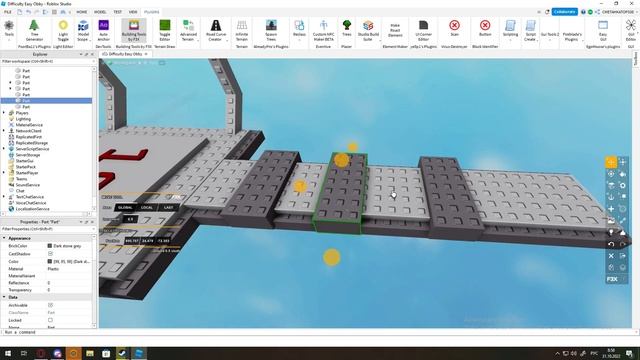
Task: Open Studio Build Suite
Action: pos(368,31)
